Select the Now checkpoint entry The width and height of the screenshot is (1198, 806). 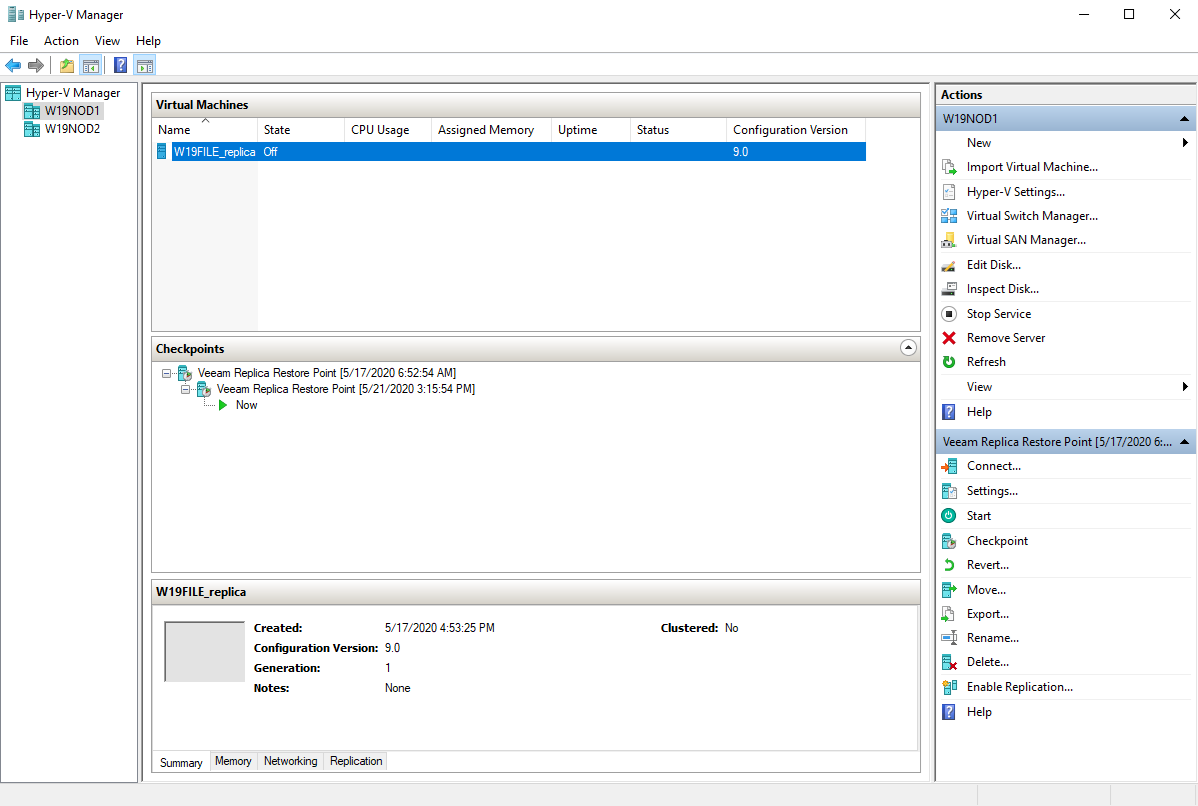[x=246, y=406]
